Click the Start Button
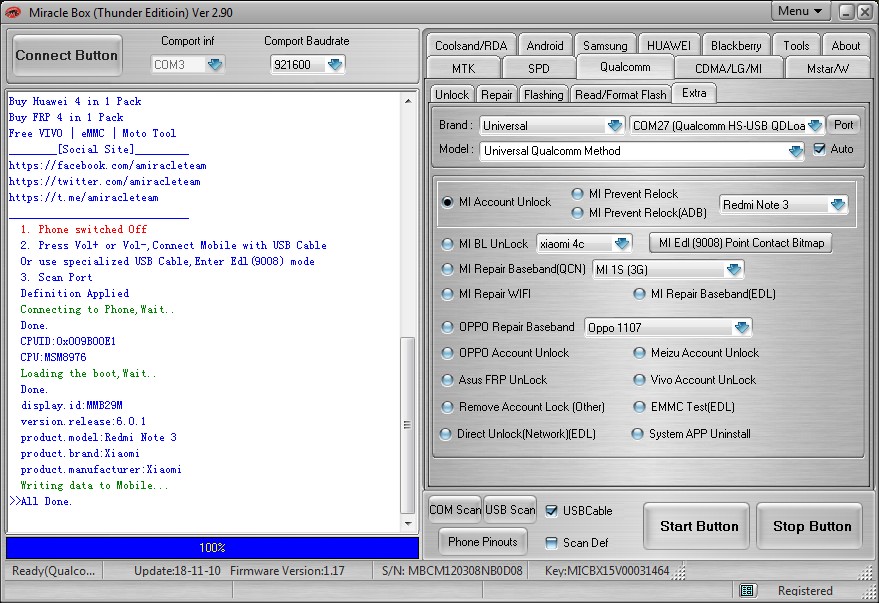The height and width of the screenshot is (603, 879). click(x=697, y=526)
